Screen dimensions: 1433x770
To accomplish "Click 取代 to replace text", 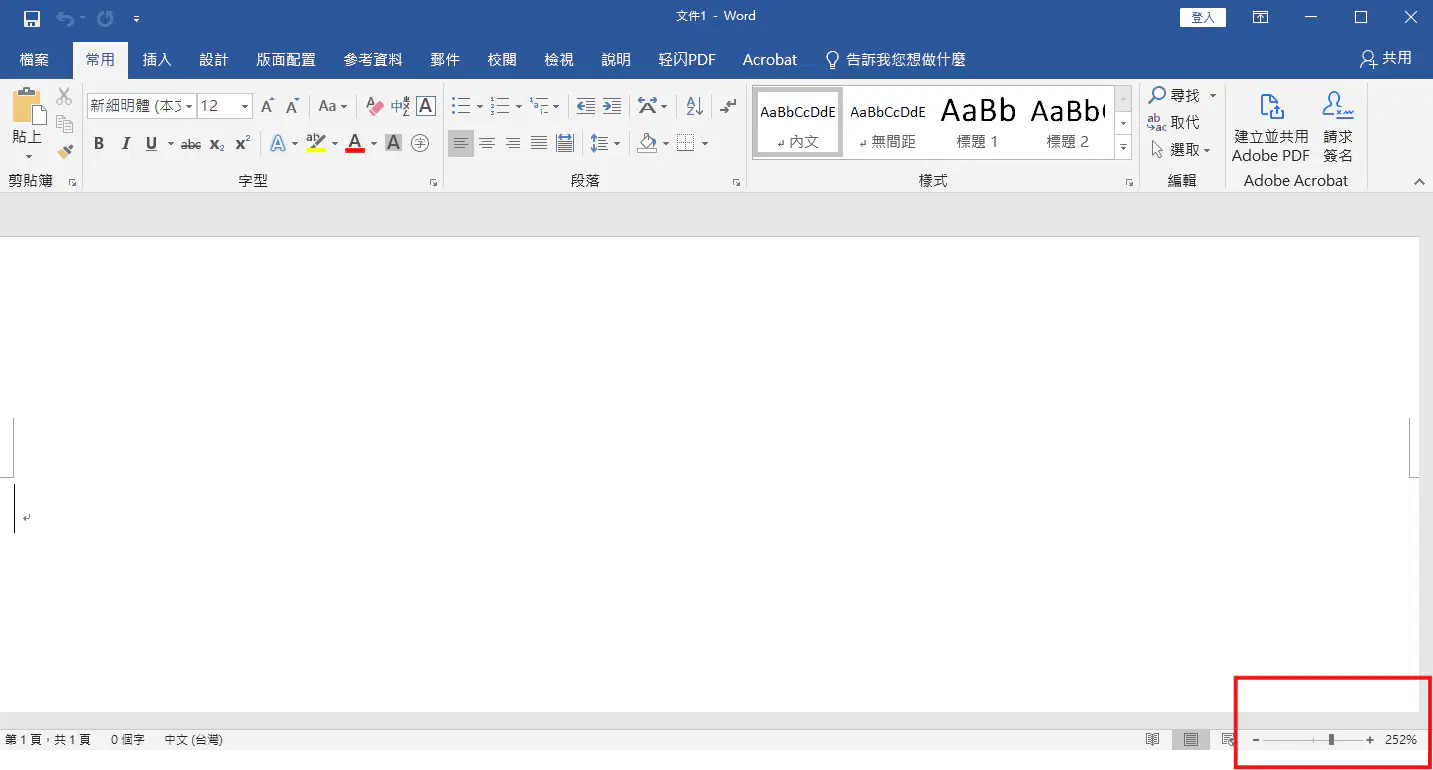I will [x=1174, y=122].
